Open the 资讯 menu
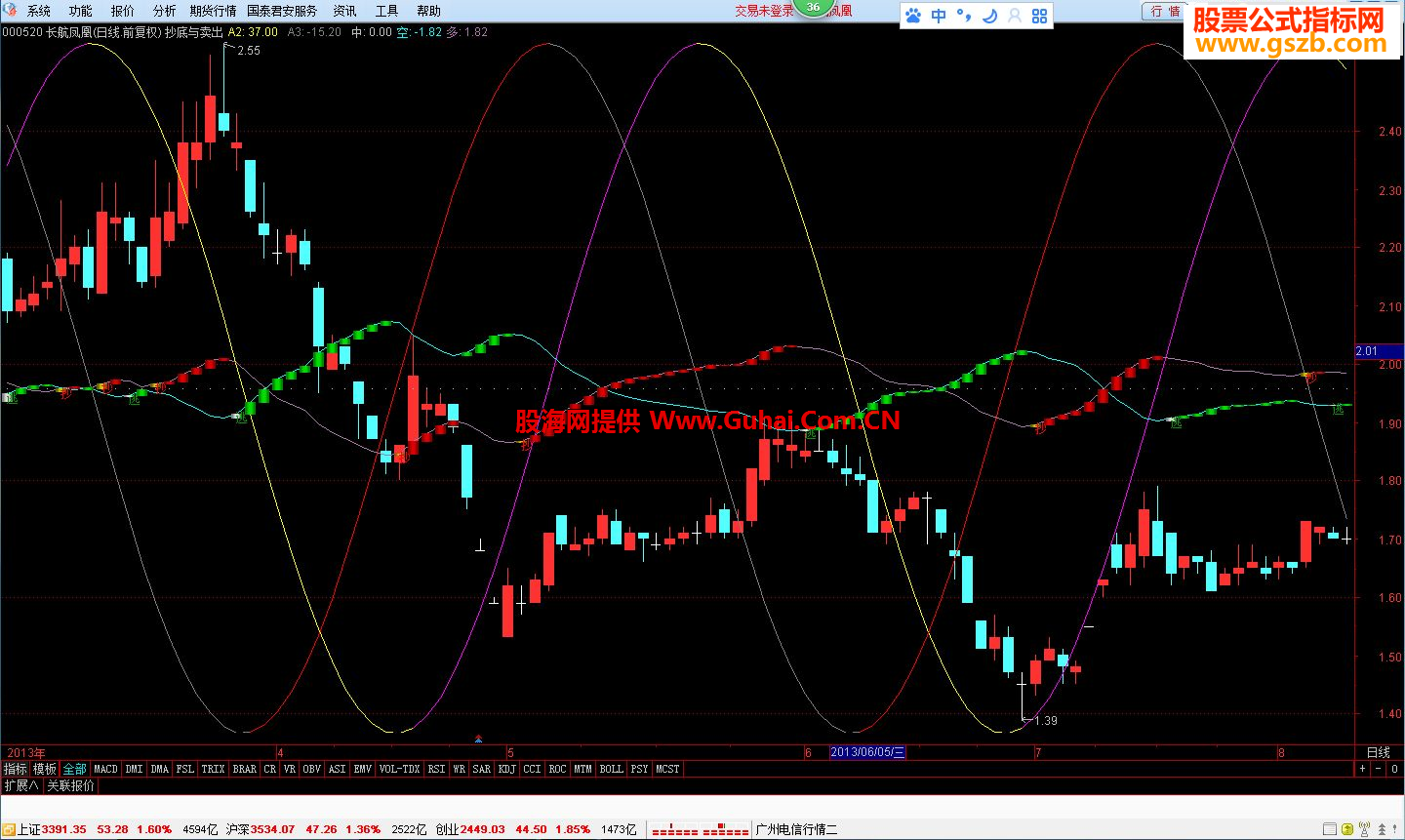The image size is (1405, 840). coord(344,11)
